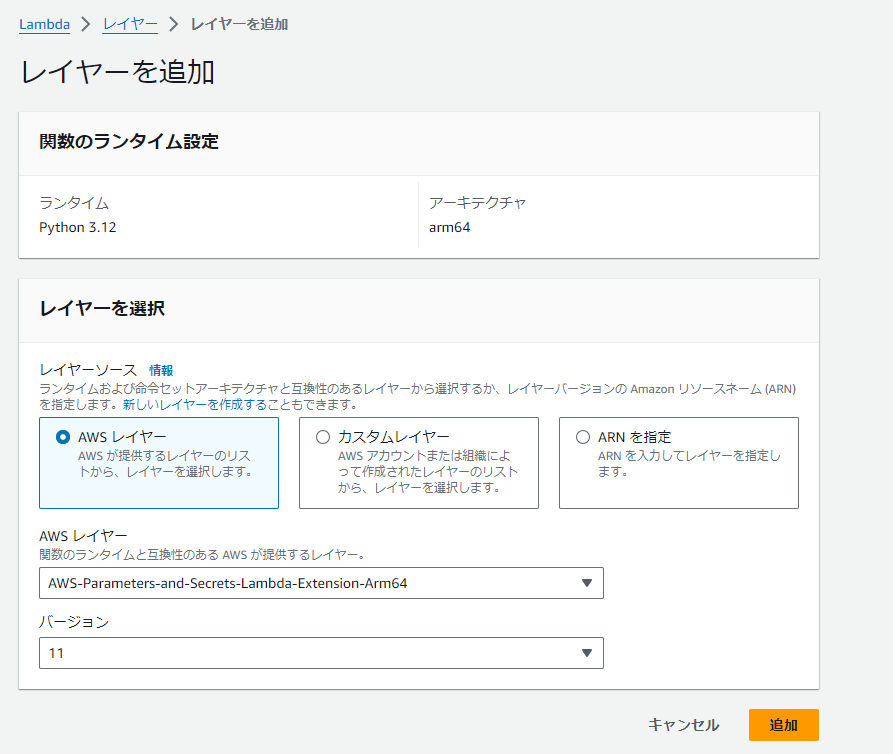893x754 pixels.
Task: Open the Lambda breadcrumb link
Action: 44,24
